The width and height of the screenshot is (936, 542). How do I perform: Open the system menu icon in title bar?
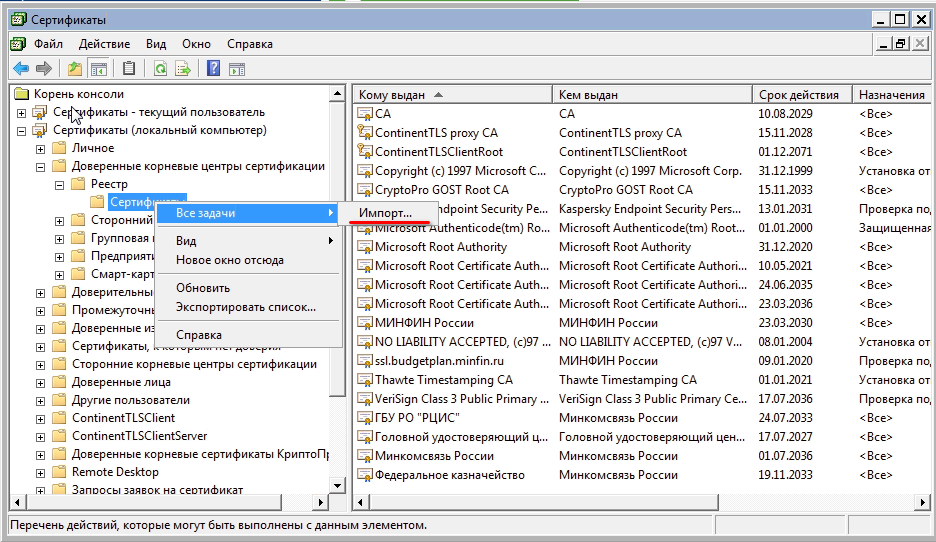coord(19,20)
